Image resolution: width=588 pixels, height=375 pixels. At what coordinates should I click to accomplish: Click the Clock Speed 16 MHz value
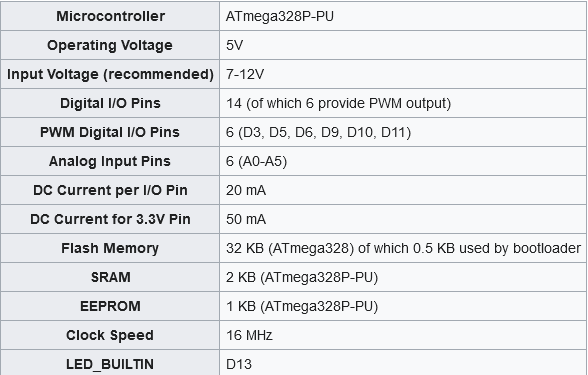[249, 335]
